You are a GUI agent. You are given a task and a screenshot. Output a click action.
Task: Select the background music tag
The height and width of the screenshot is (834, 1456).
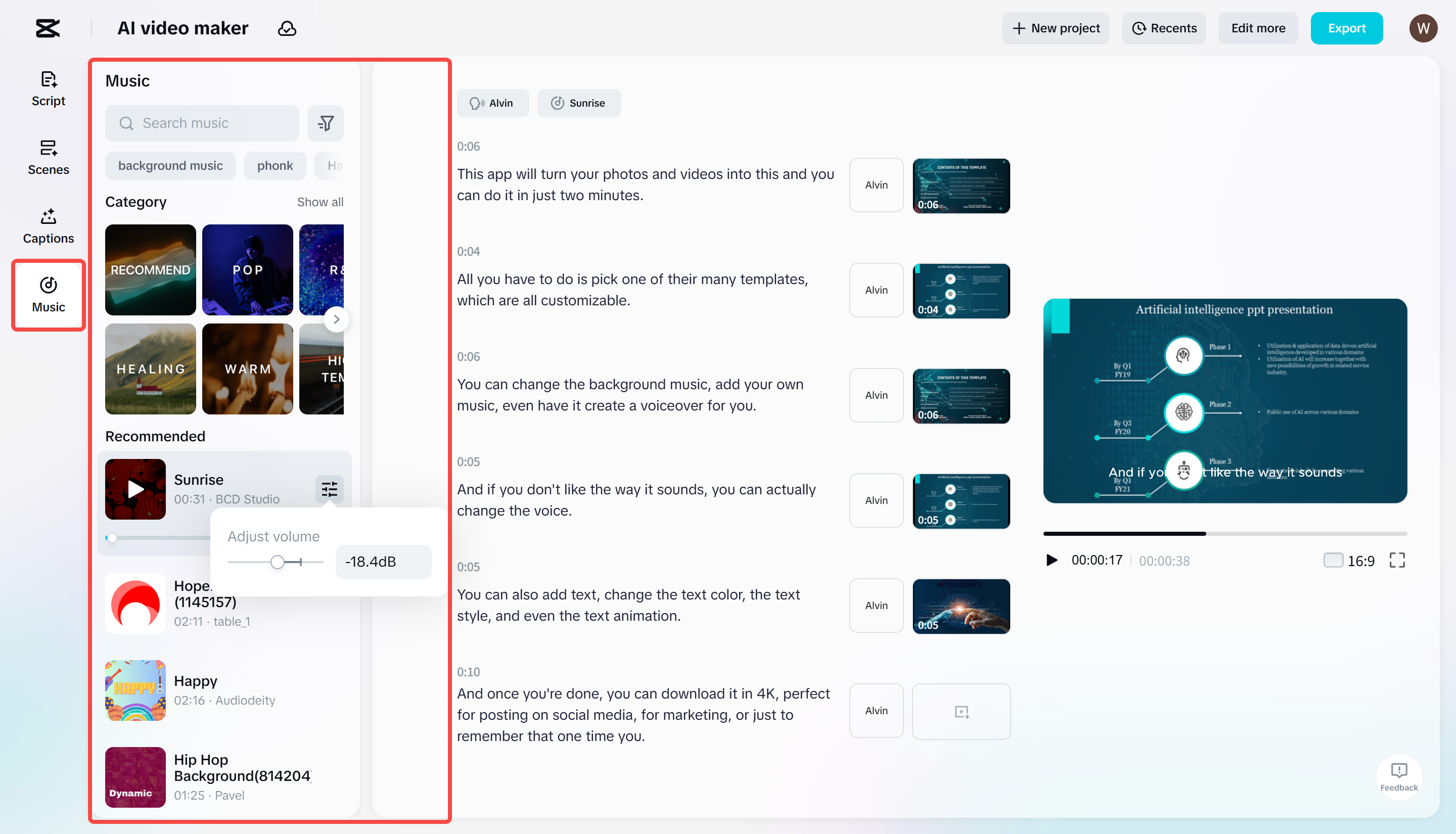click(x=170, y=166)
